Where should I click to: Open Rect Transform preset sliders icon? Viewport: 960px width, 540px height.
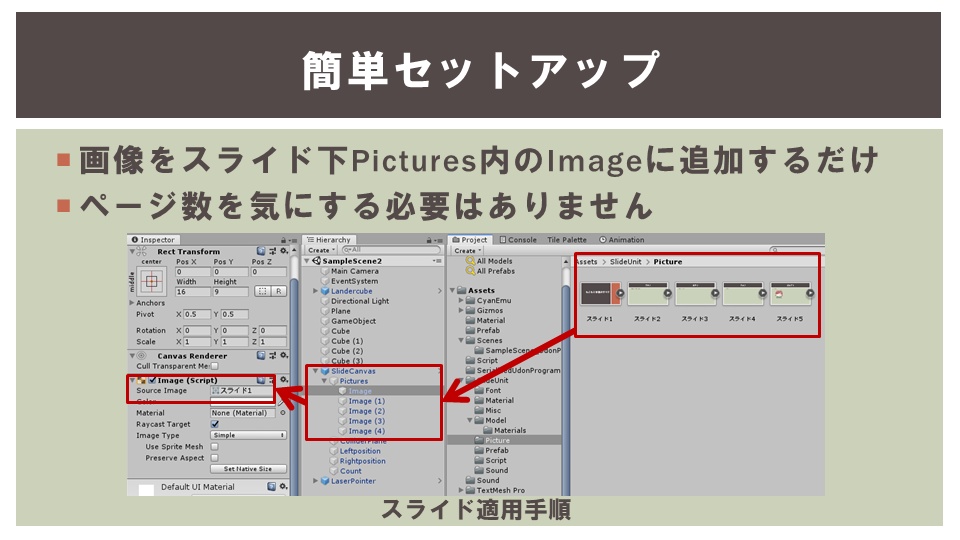tap(272, 251)
